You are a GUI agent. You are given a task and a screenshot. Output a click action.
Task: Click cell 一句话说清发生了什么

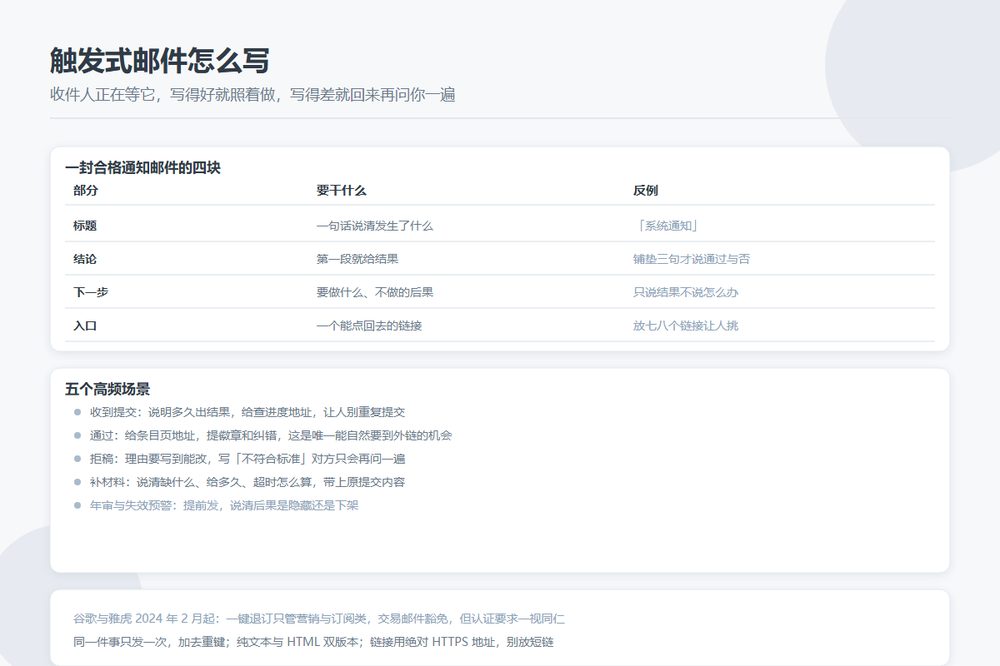pos(375,225)
